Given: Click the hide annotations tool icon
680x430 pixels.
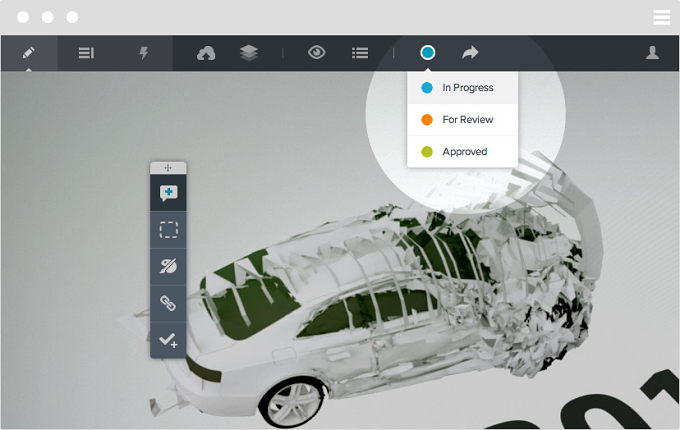Looking at the screenshot, I should 168,266.
